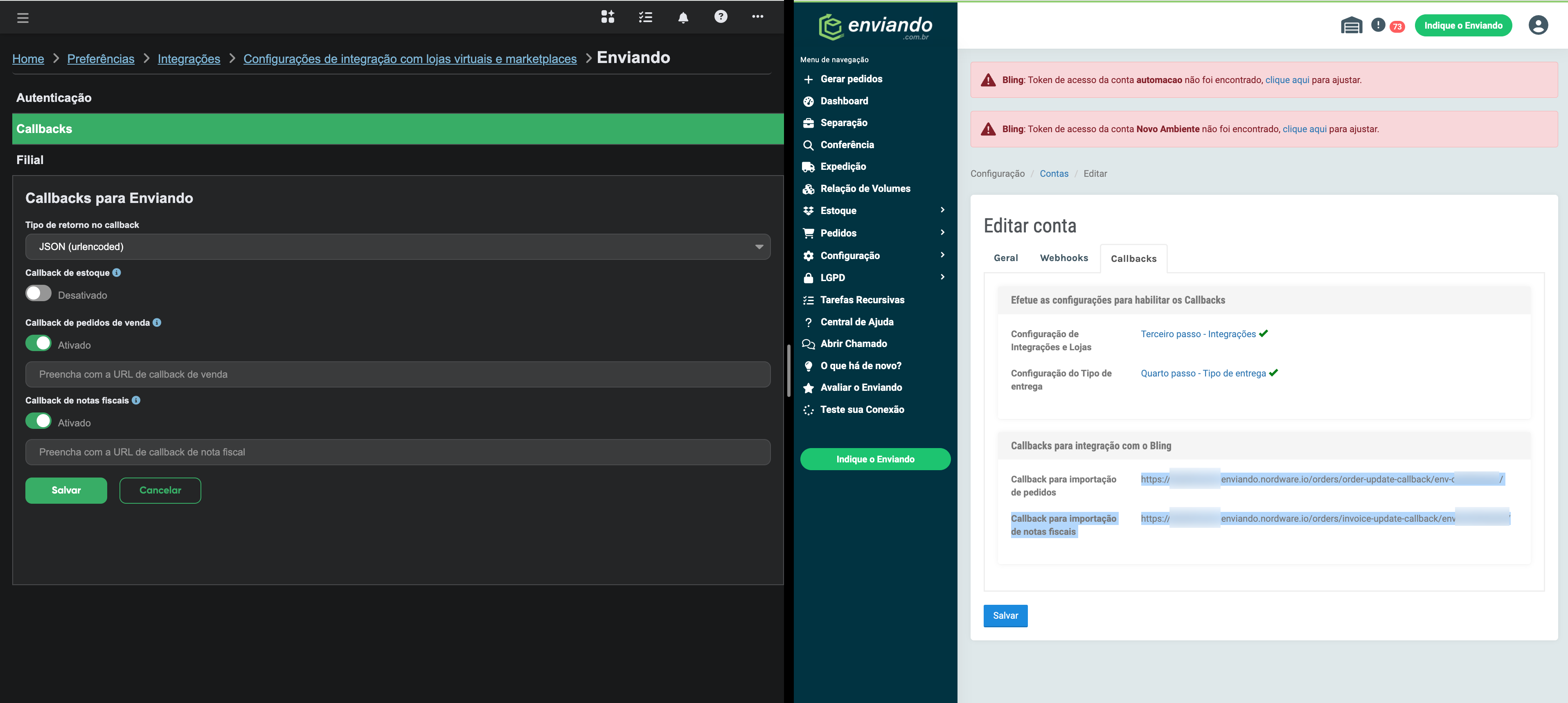Open the hamburger menu in Bling panel
The height and width of the screenshot is (703, 1568).
click(23, 18)
